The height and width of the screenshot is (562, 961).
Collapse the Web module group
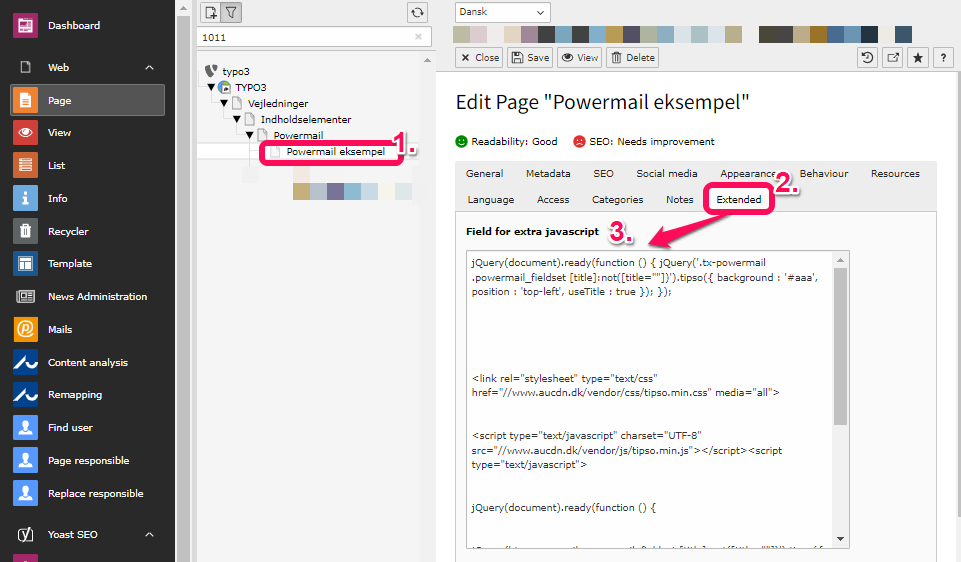coord(149,68)
